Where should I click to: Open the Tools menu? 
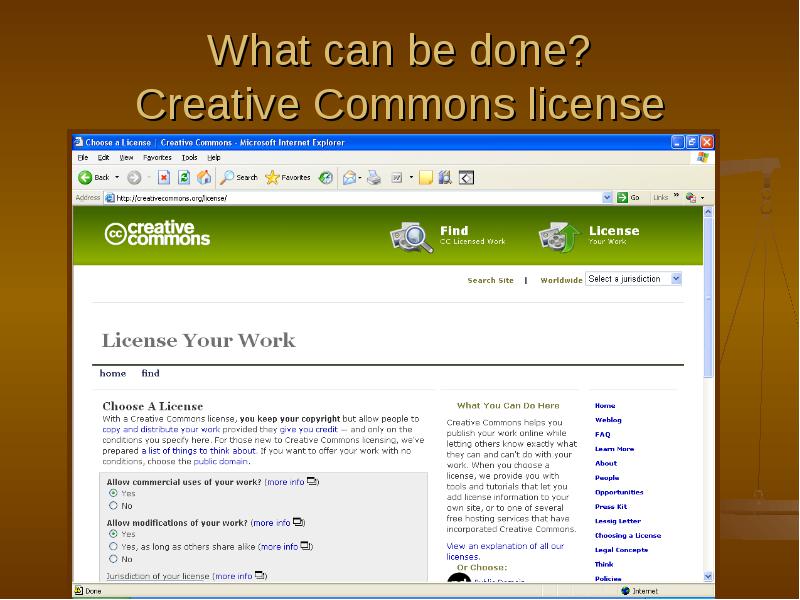(x=189, y=158)
